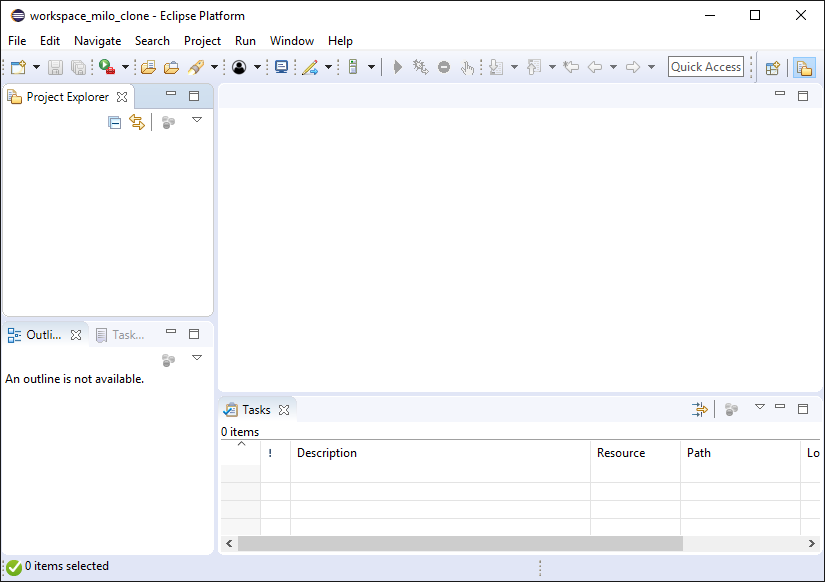825x582 pixels.
Task: Click the Quick Access search field
Action: [x=706, y=67]
